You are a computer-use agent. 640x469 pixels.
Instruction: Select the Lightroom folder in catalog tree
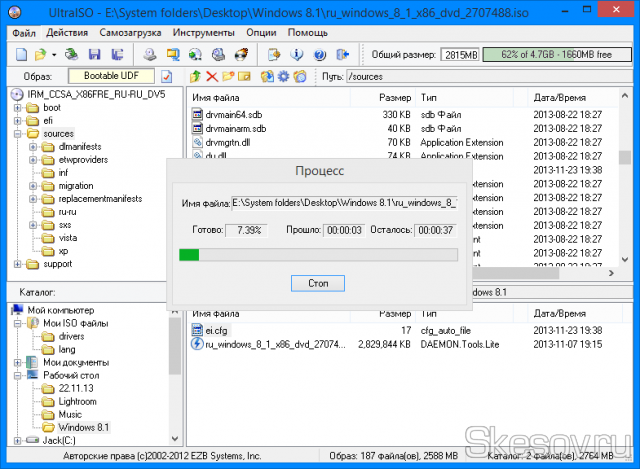point(79,401)
